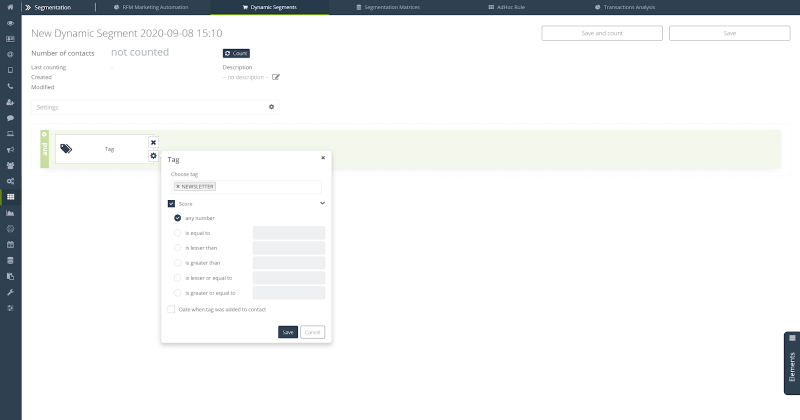Click the is lesser or equal to value field
800x420 pixels.
click(x=289, y=278)
